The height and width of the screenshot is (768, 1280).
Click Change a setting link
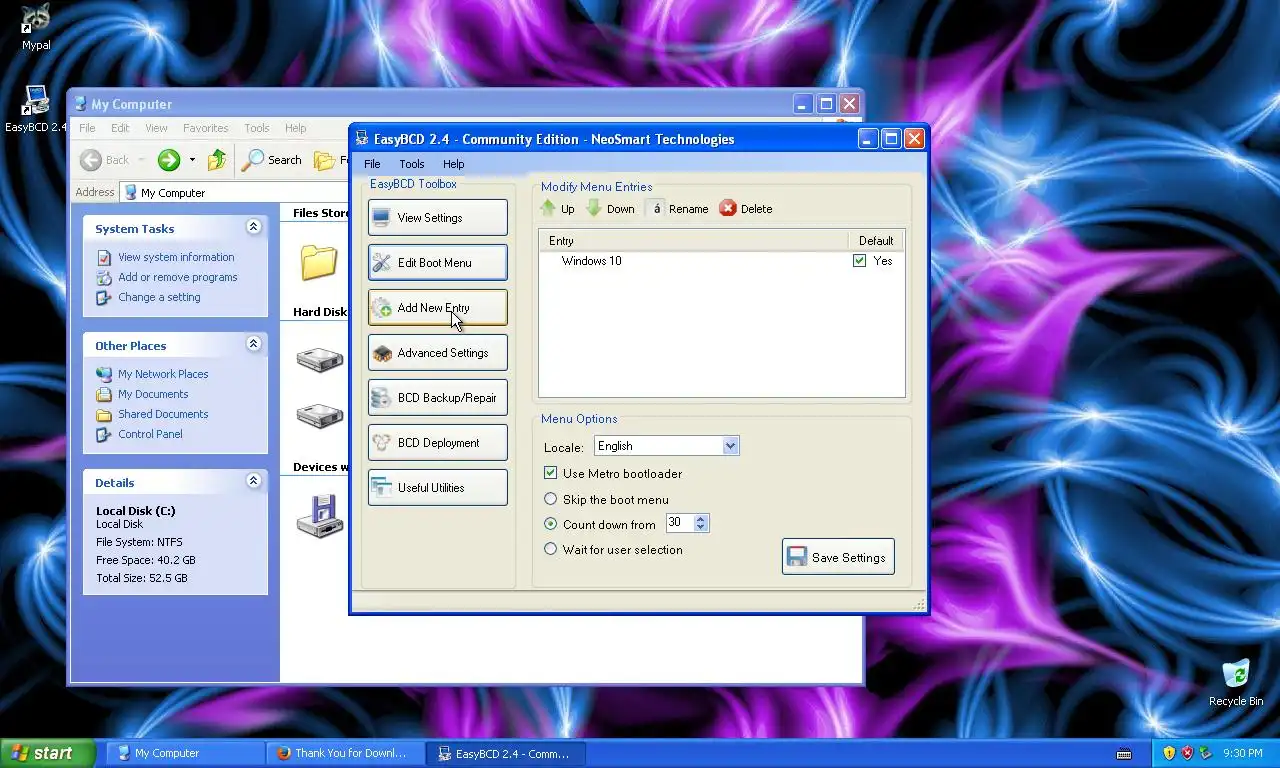click(x=159, y=297)
